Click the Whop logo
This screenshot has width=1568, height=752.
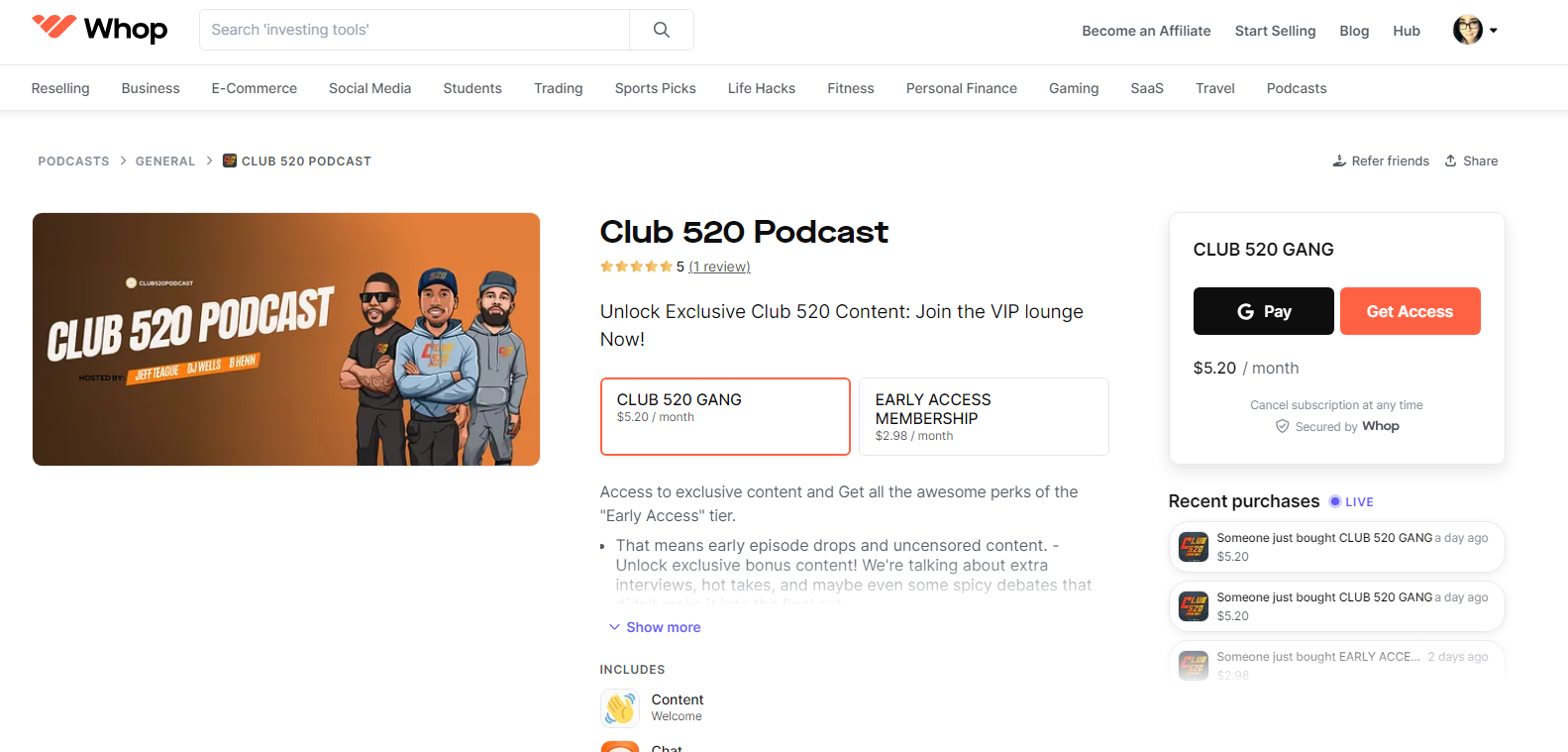click(x=99, y=29)
